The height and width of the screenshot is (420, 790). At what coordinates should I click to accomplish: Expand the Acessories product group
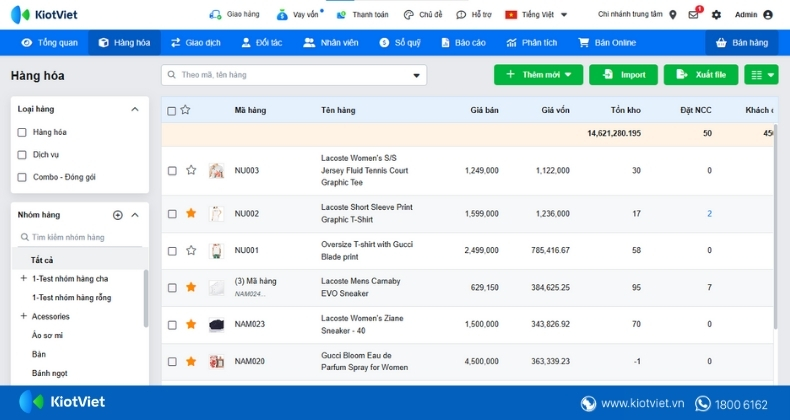[x=23, y=316]
